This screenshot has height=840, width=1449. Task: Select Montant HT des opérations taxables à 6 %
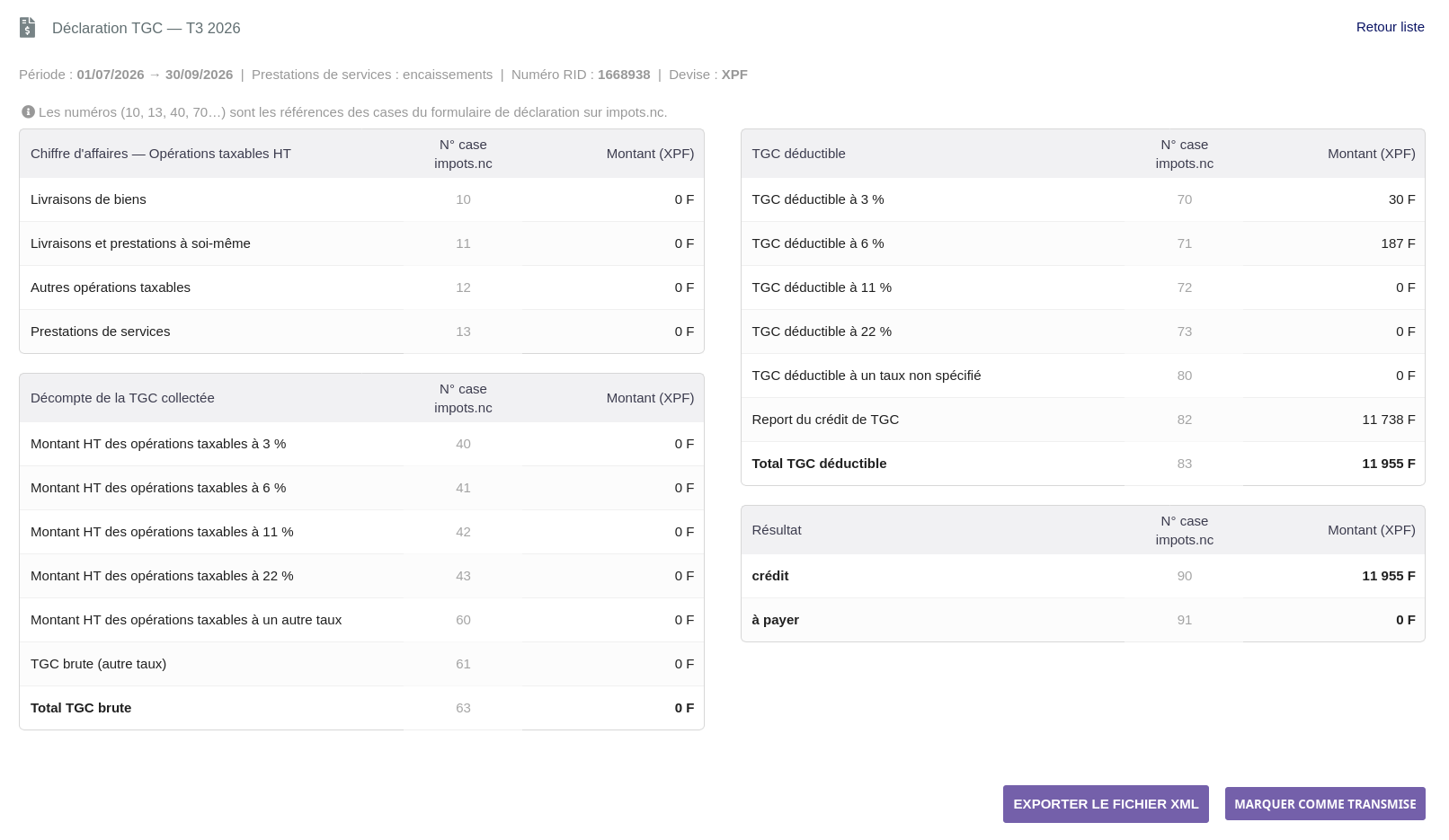click(158, 488)
